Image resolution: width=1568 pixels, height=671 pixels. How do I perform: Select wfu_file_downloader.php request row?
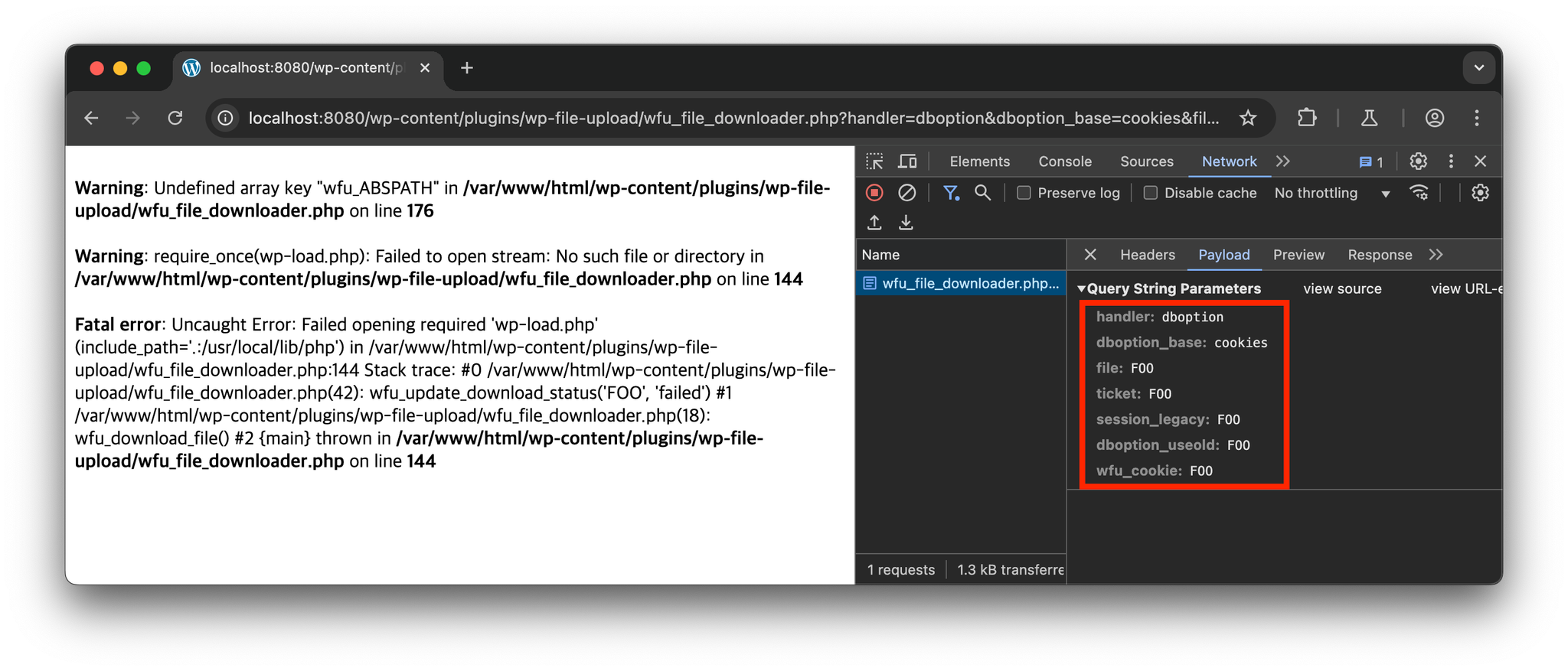(961, 283)
